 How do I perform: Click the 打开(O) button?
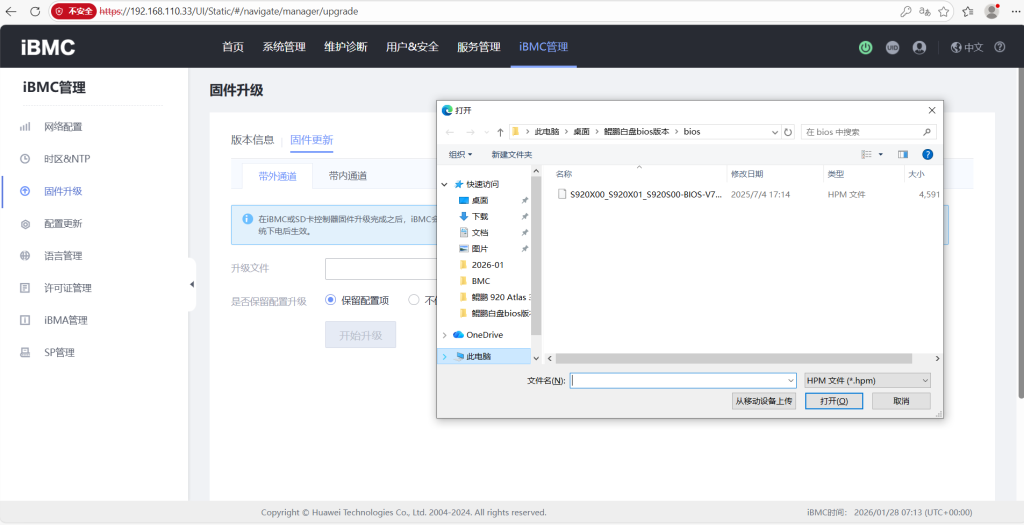coord(833,401)
